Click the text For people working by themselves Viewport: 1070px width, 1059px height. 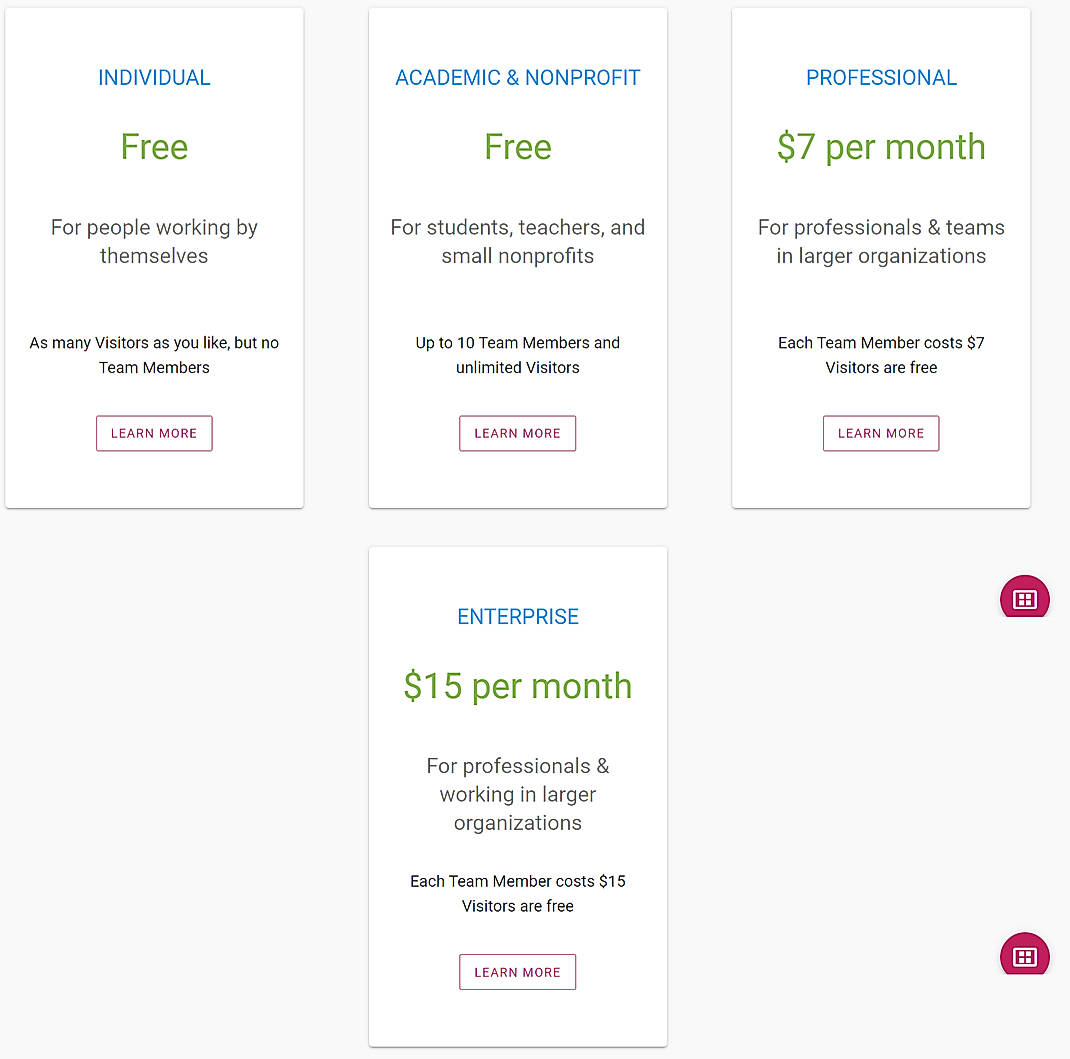coord(154,241)
